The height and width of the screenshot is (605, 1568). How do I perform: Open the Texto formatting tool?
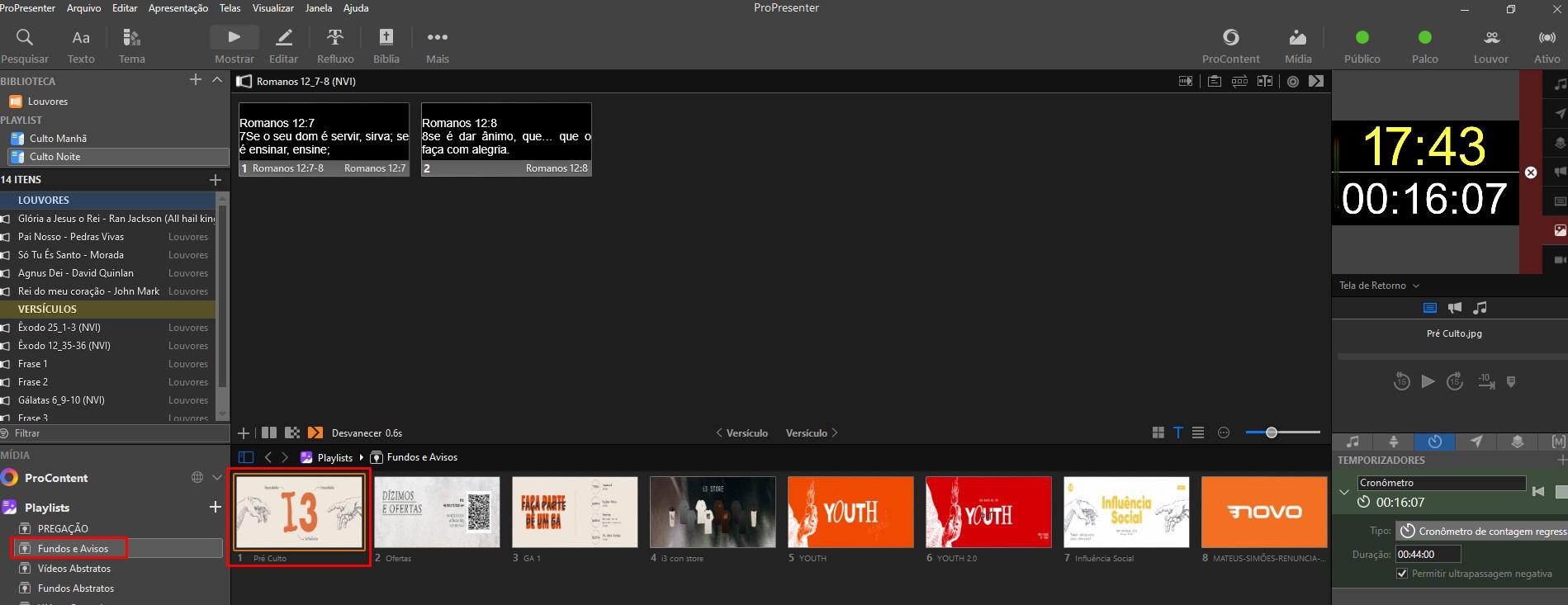[81, 46]
